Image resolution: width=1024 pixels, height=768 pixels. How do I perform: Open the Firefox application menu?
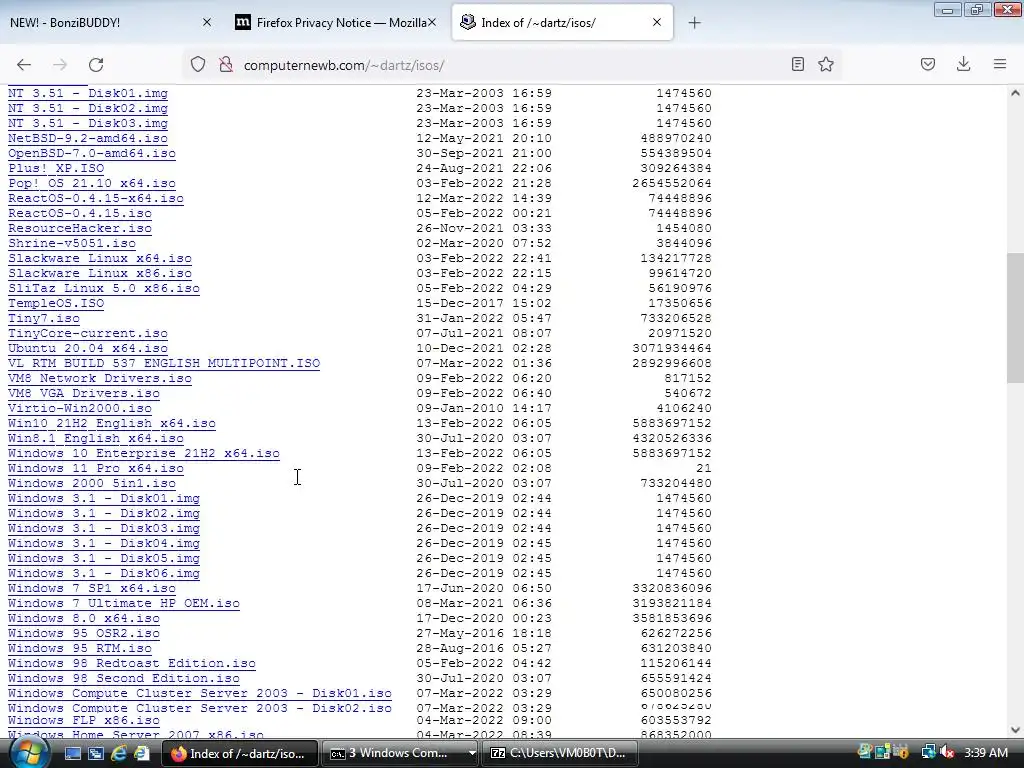click(1000, 64)
